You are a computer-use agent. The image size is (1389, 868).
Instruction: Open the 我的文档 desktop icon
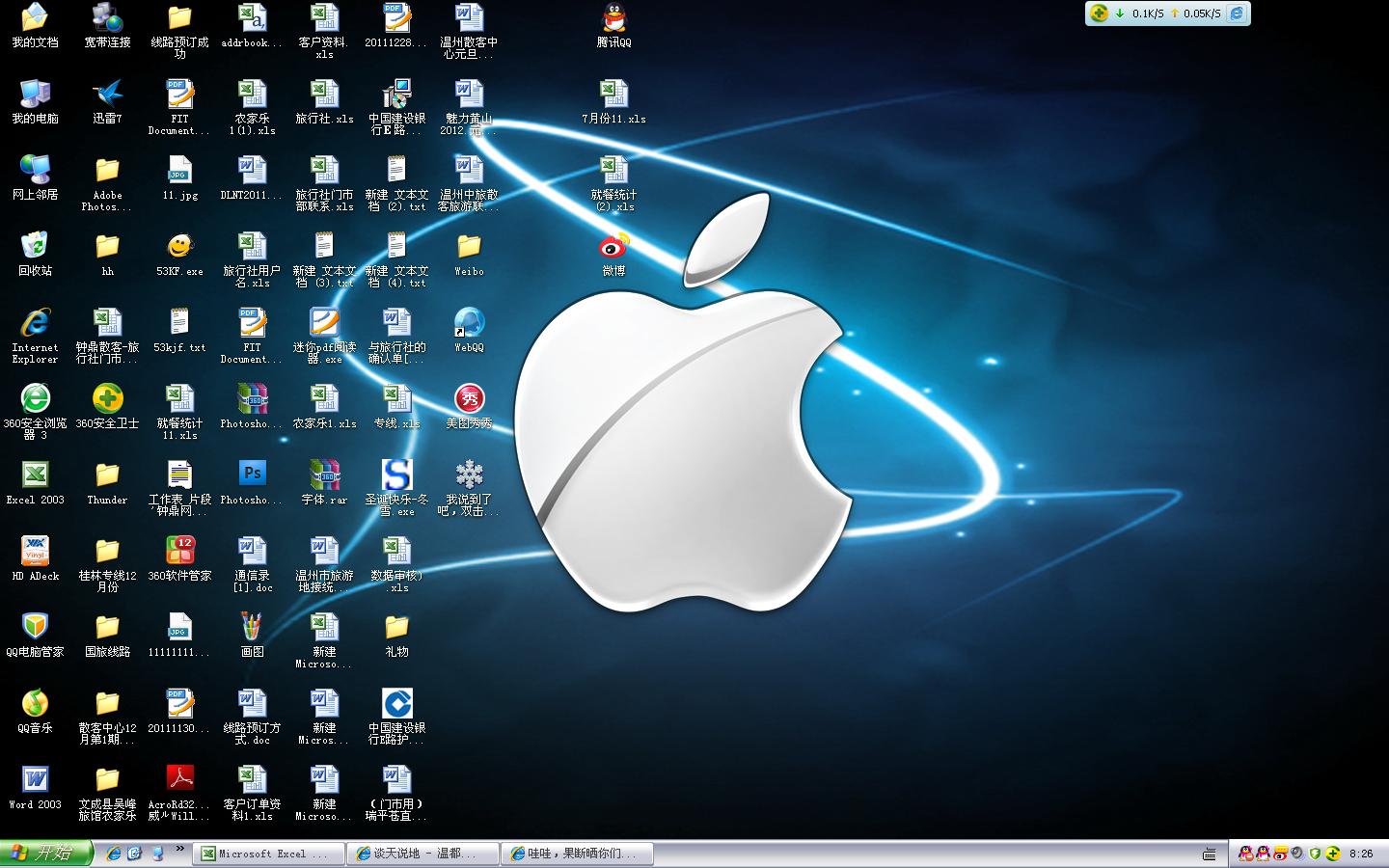point(35,26)
